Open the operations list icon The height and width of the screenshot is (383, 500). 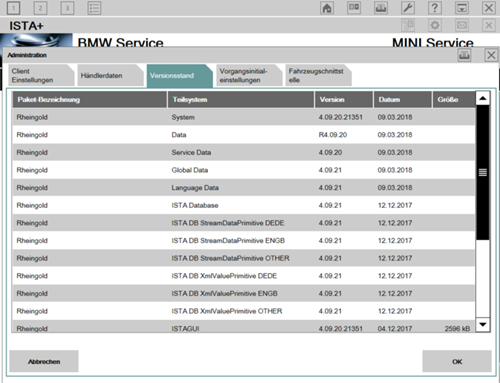pyautogui.click(x=94, y=8)
